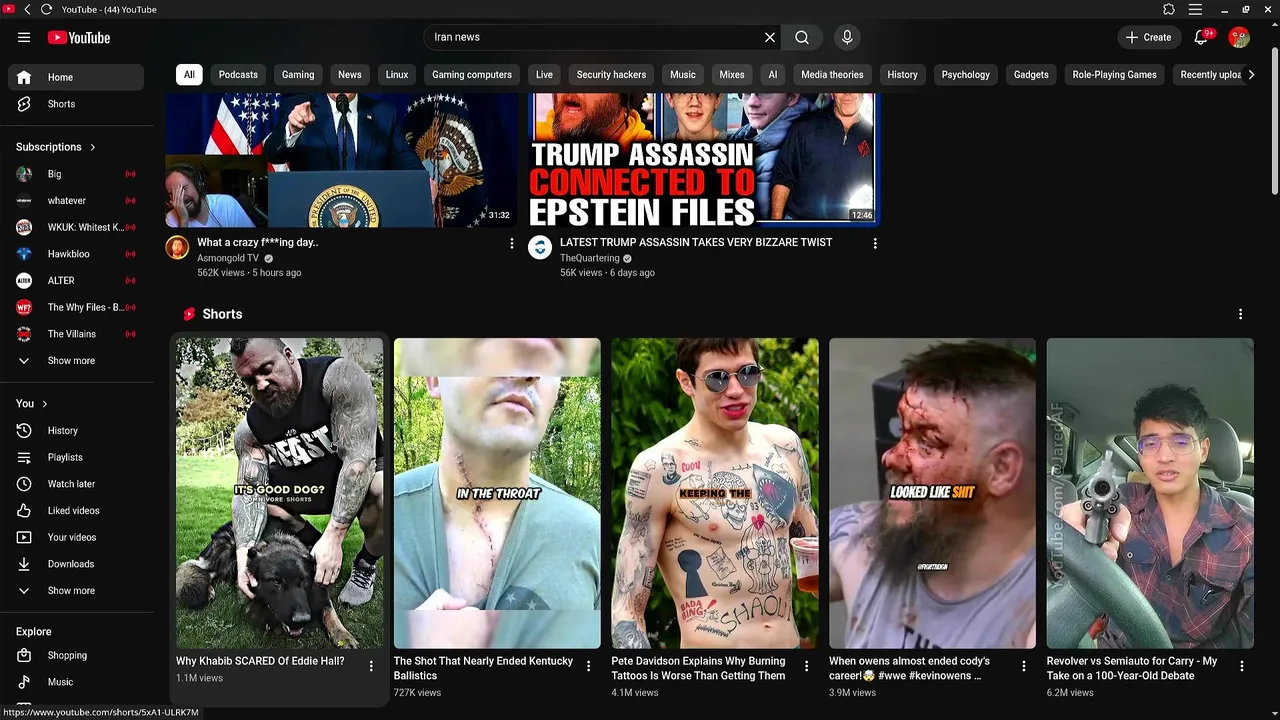Expand the Subscriptions section
This screenshot has height=720, width=1280.
click(x=56, y=147)
